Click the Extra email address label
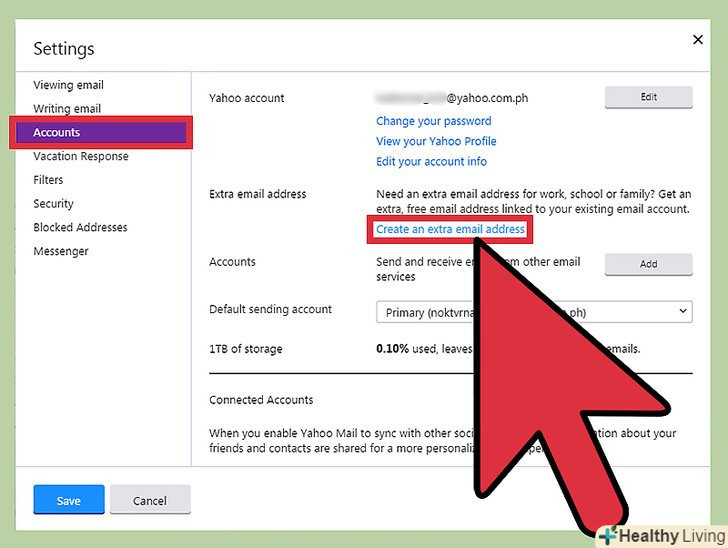This screenshot has height=548, width=728. click(258, 194)
